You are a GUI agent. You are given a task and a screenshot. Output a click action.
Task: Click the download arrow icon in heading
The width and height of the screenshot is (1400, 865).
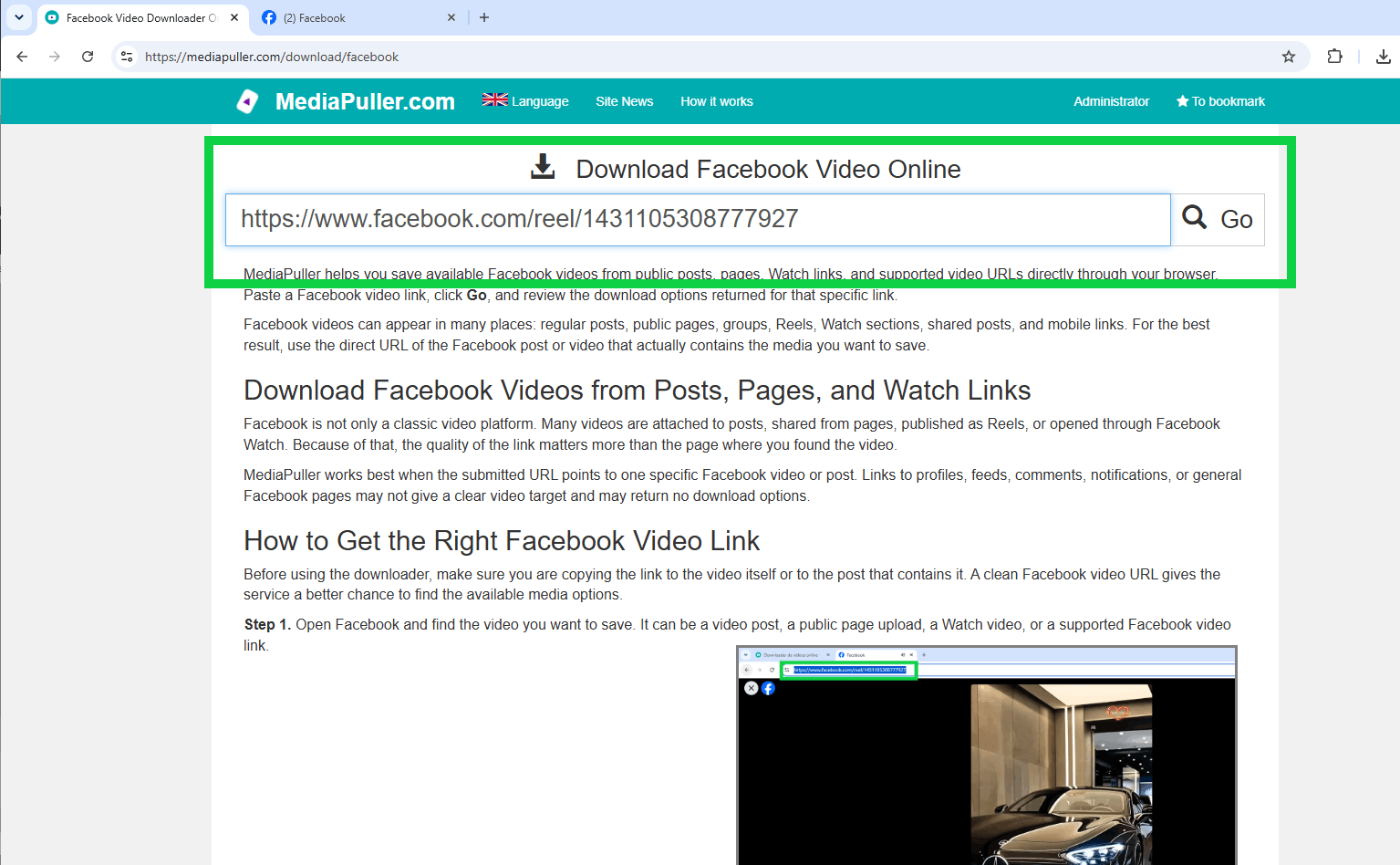point(543,166)
